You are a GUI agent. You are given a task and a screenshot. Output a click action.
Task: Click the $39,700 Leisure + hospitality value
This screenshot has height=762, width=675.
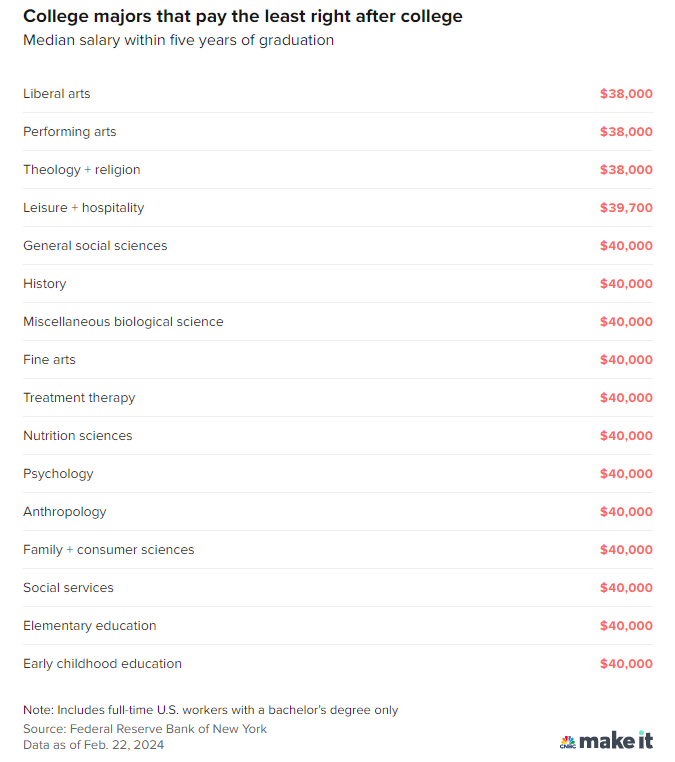pyautogui.click(x=626, y=208)
